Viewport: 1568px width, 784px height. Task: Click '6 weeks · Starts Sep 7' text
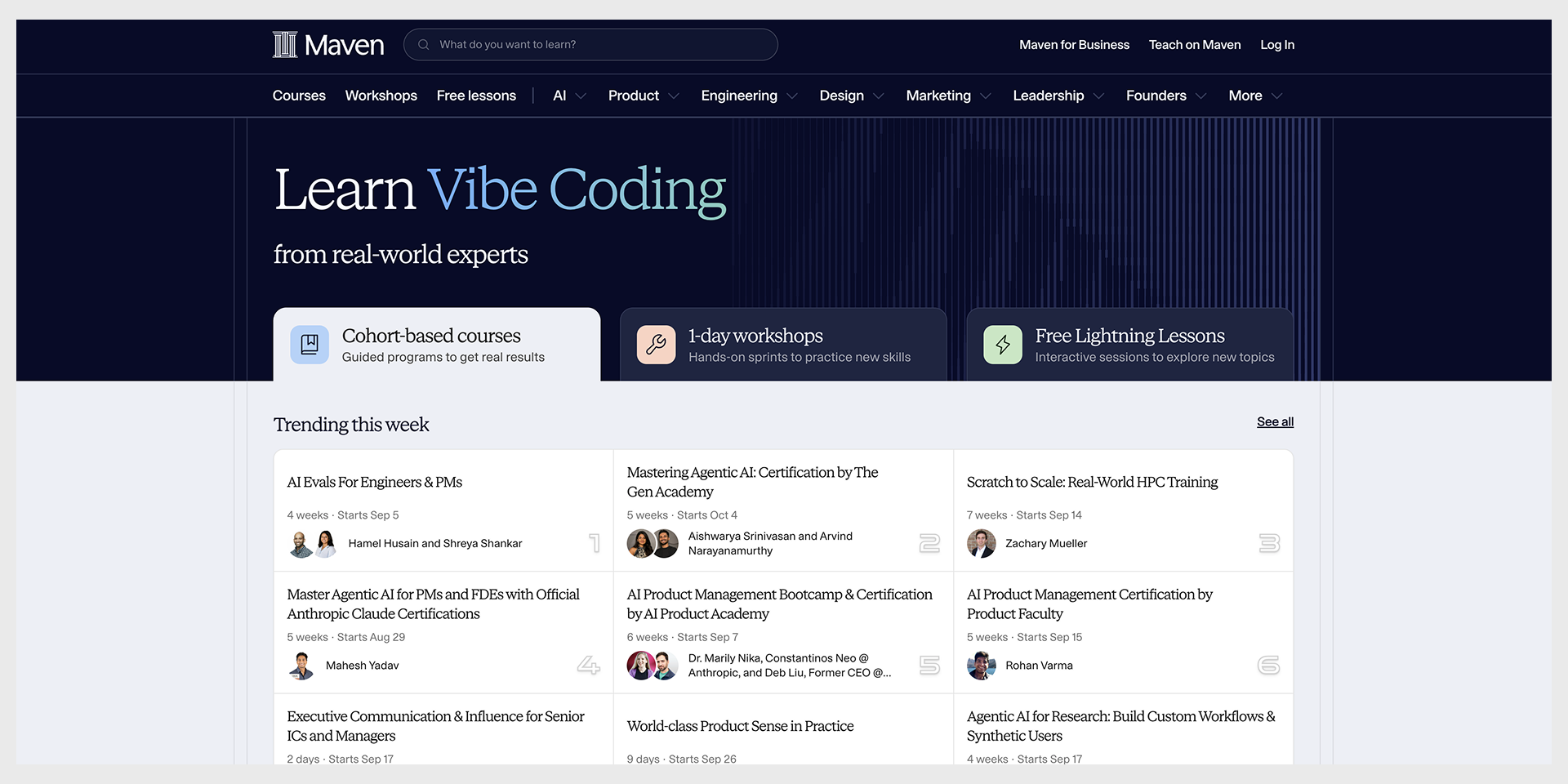tap(683, 638)
